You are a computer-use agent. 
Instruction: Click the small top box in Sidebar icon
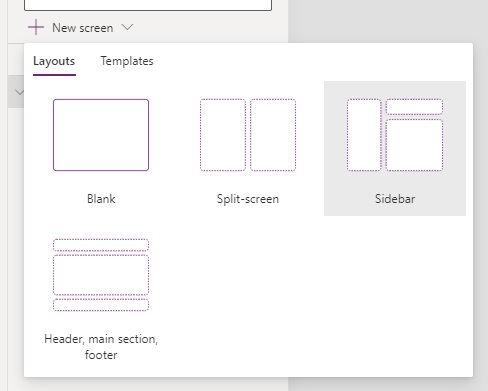pyautogui.click(x=414, y=107)
